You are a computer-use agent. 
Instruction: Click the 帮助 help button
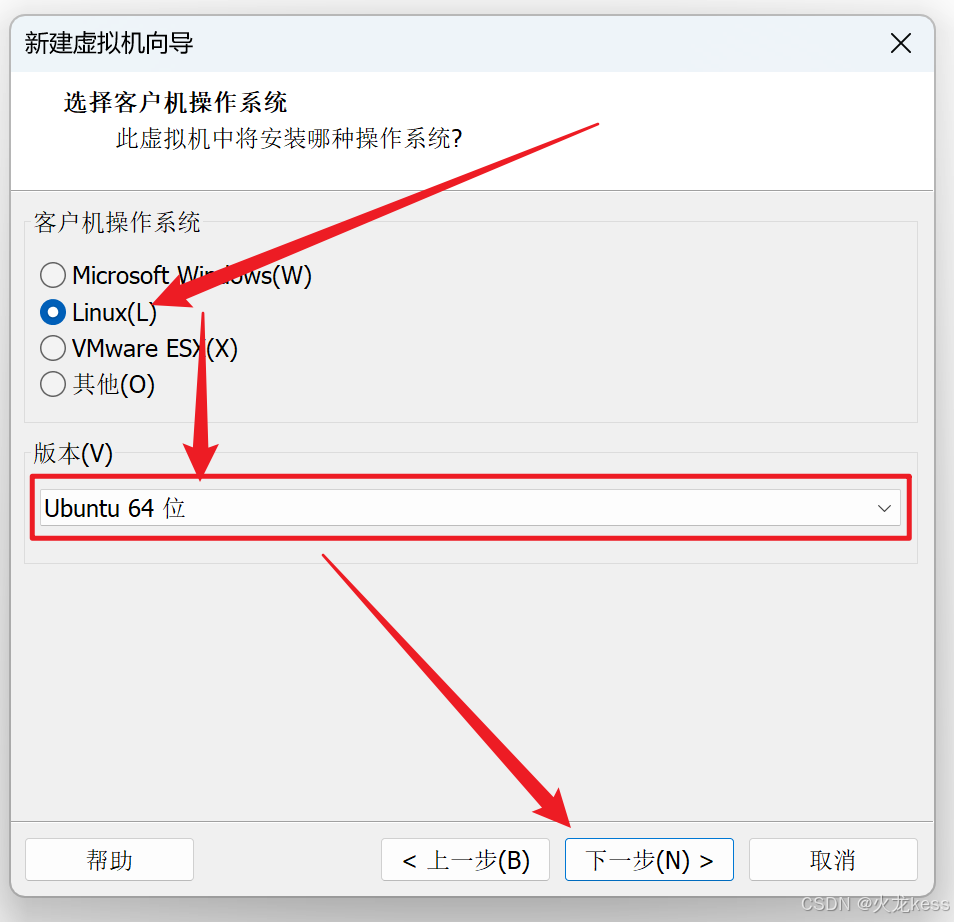[x=110, y=859]
